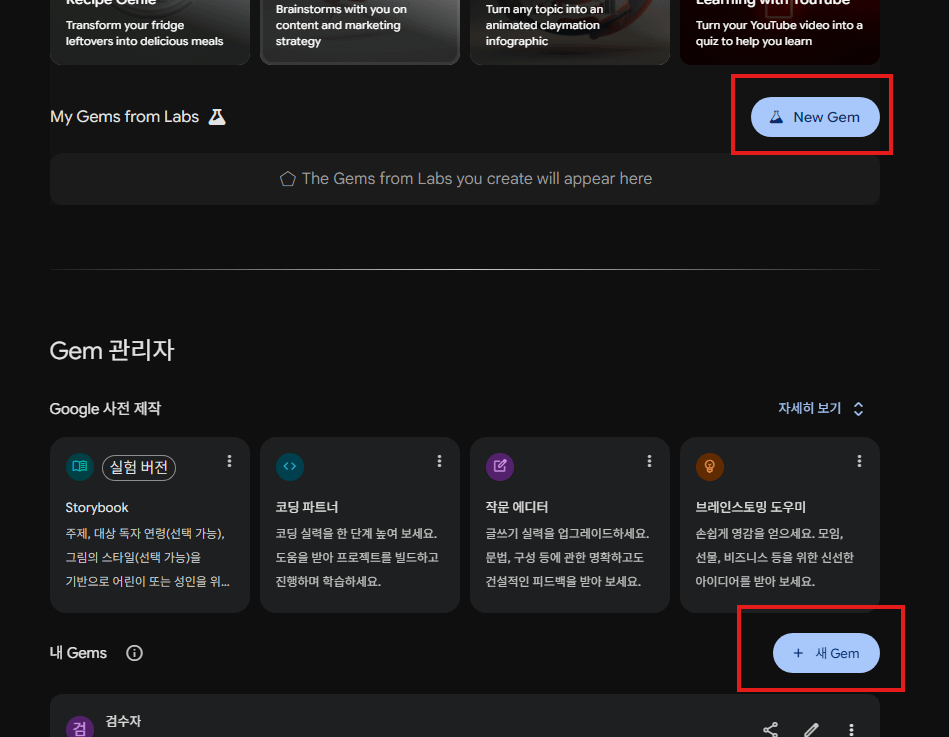Click the 내 Gems section label
949x737 pixels.
pyautogui.click(x=78, y=653)
